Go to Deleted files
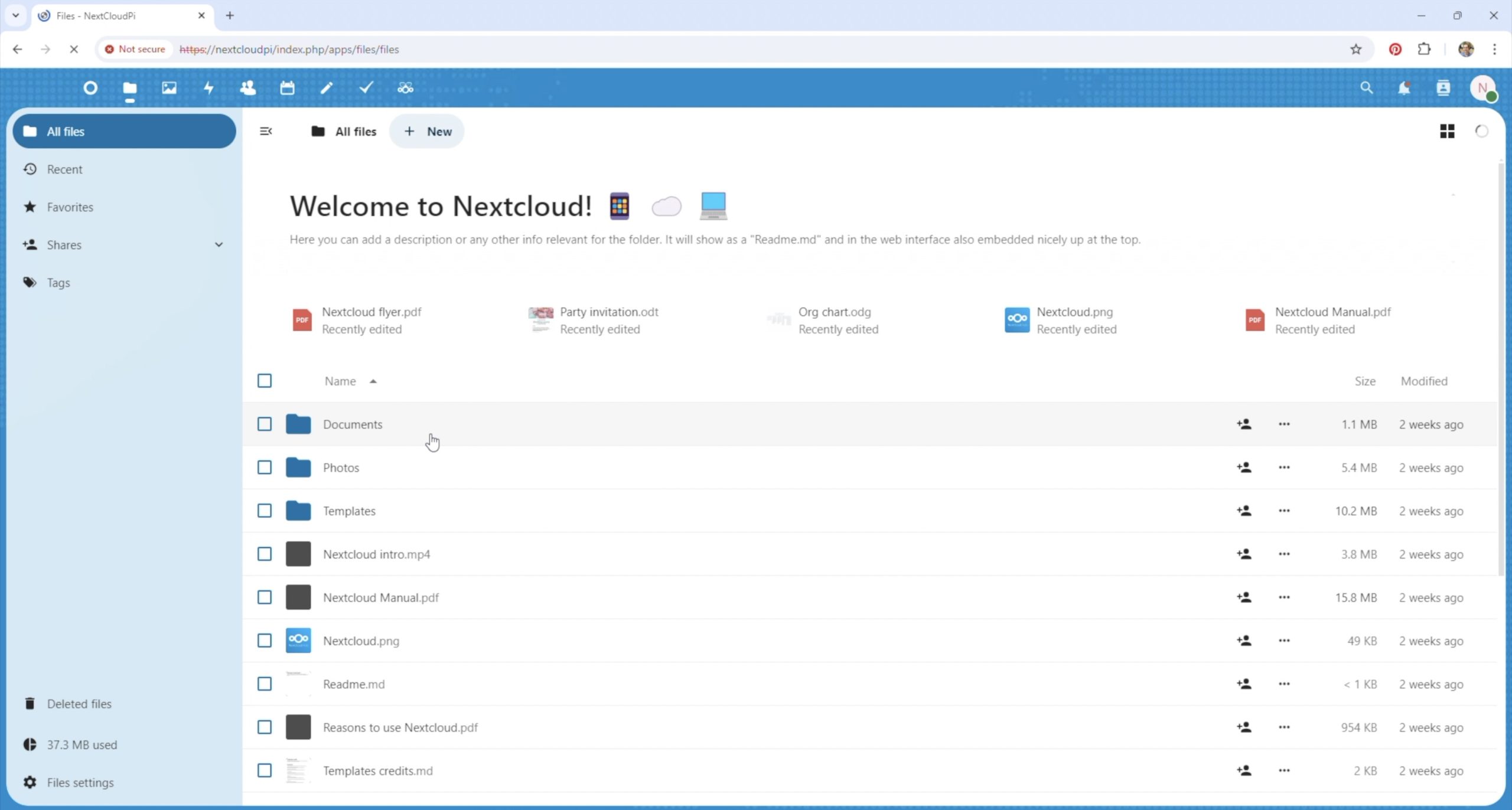The width and height of the screenshot is (1512, 810). [79, 704]
